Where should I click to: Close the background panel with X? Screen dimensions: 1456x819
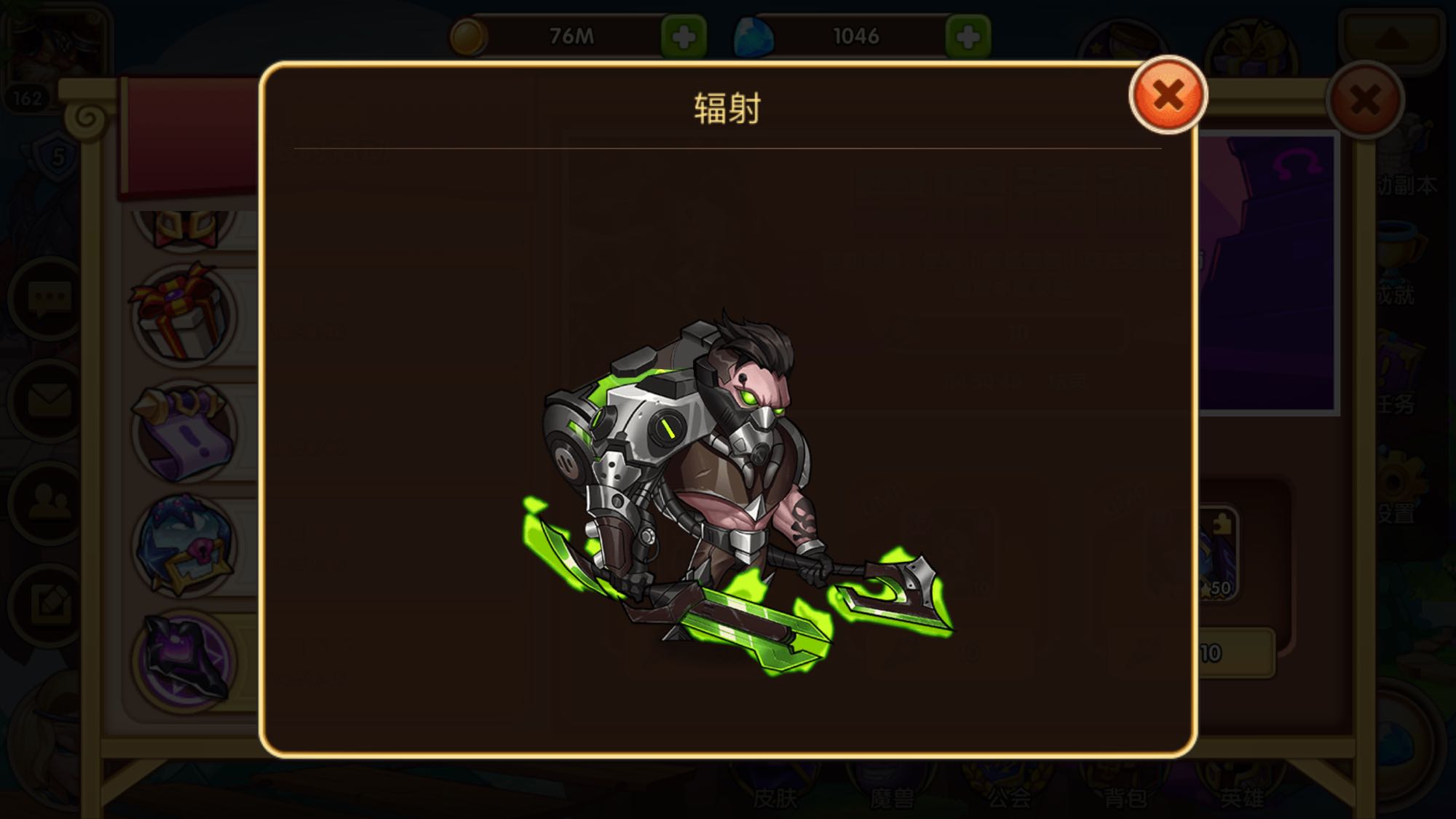[1364, 100]
